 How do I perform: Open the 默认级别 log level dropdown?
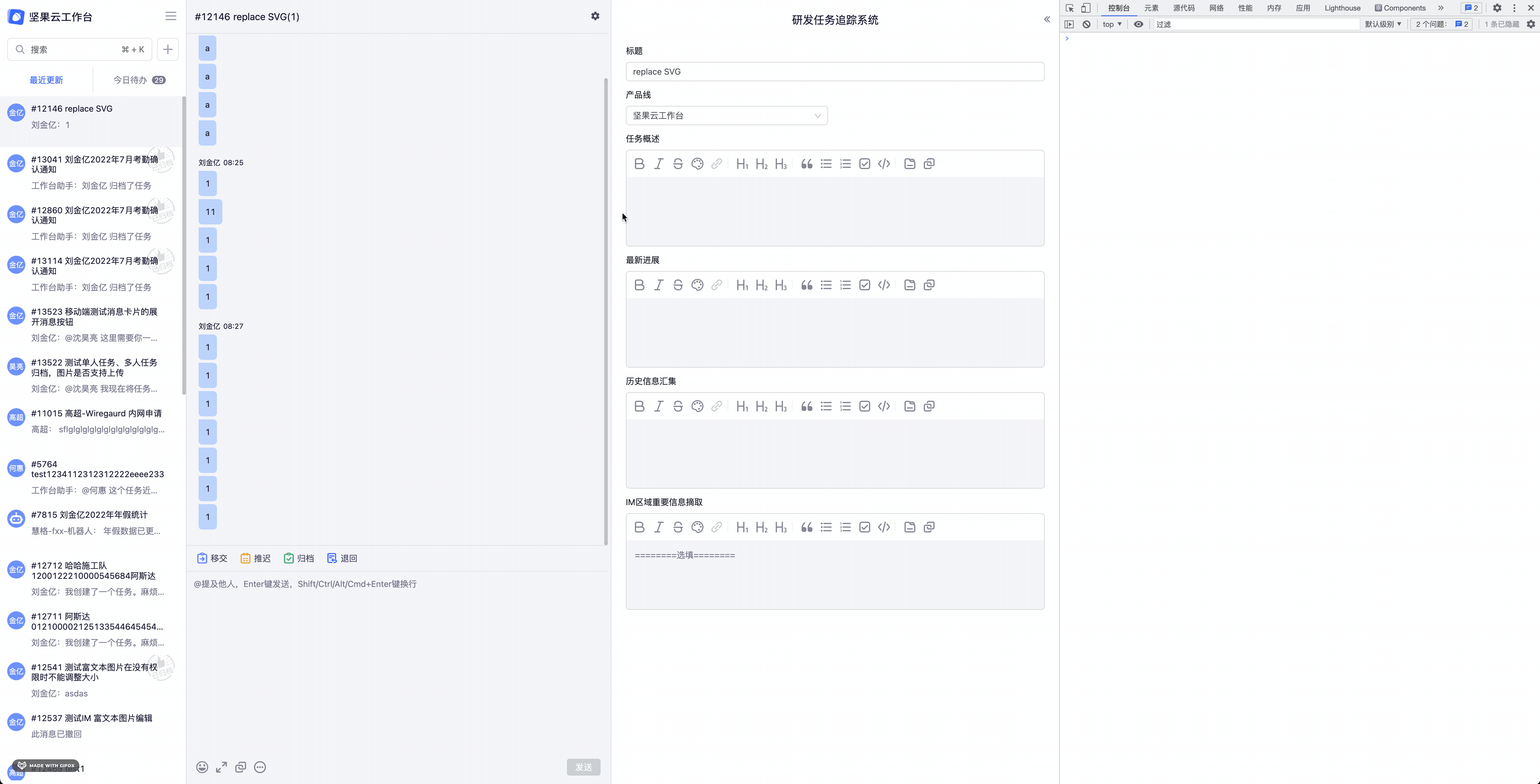[1382, 24]
